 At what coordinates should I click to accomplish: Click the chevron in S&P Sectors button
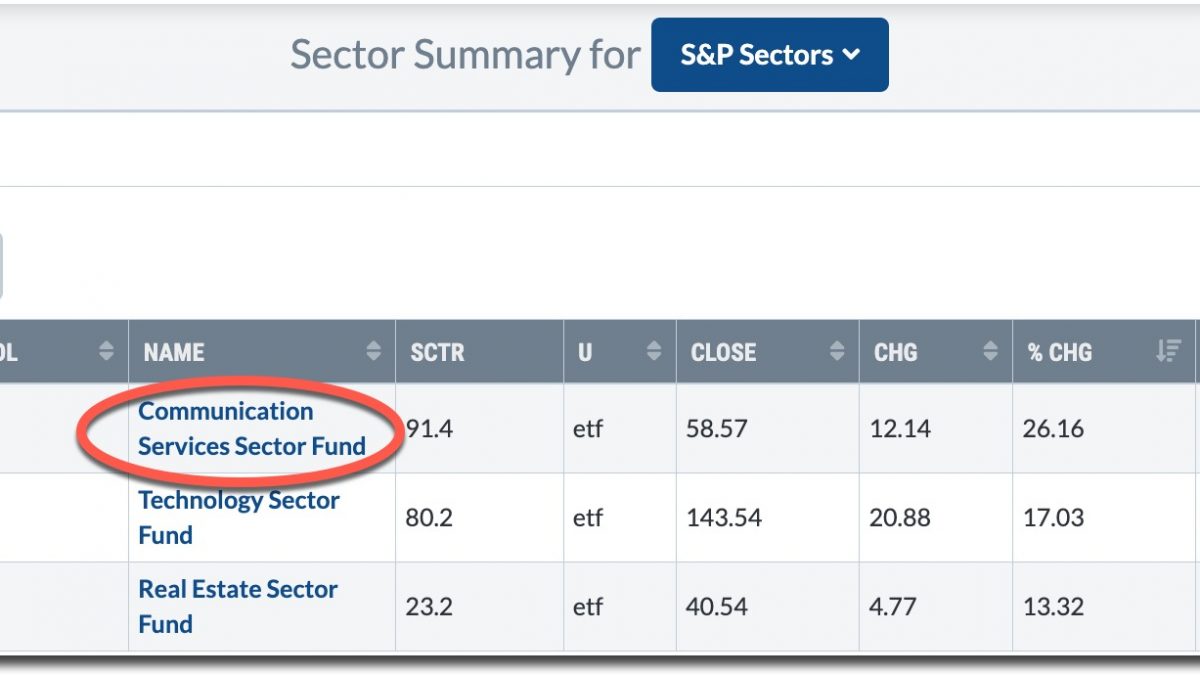[851, 55]
